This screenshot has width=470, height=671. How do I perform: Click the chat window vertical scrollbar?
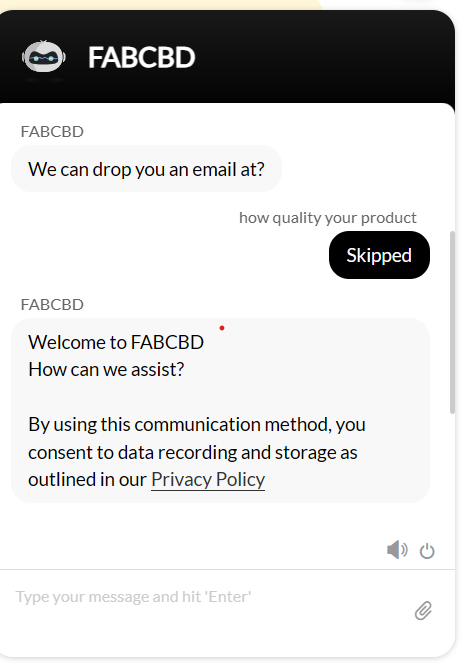pos(452,322)
